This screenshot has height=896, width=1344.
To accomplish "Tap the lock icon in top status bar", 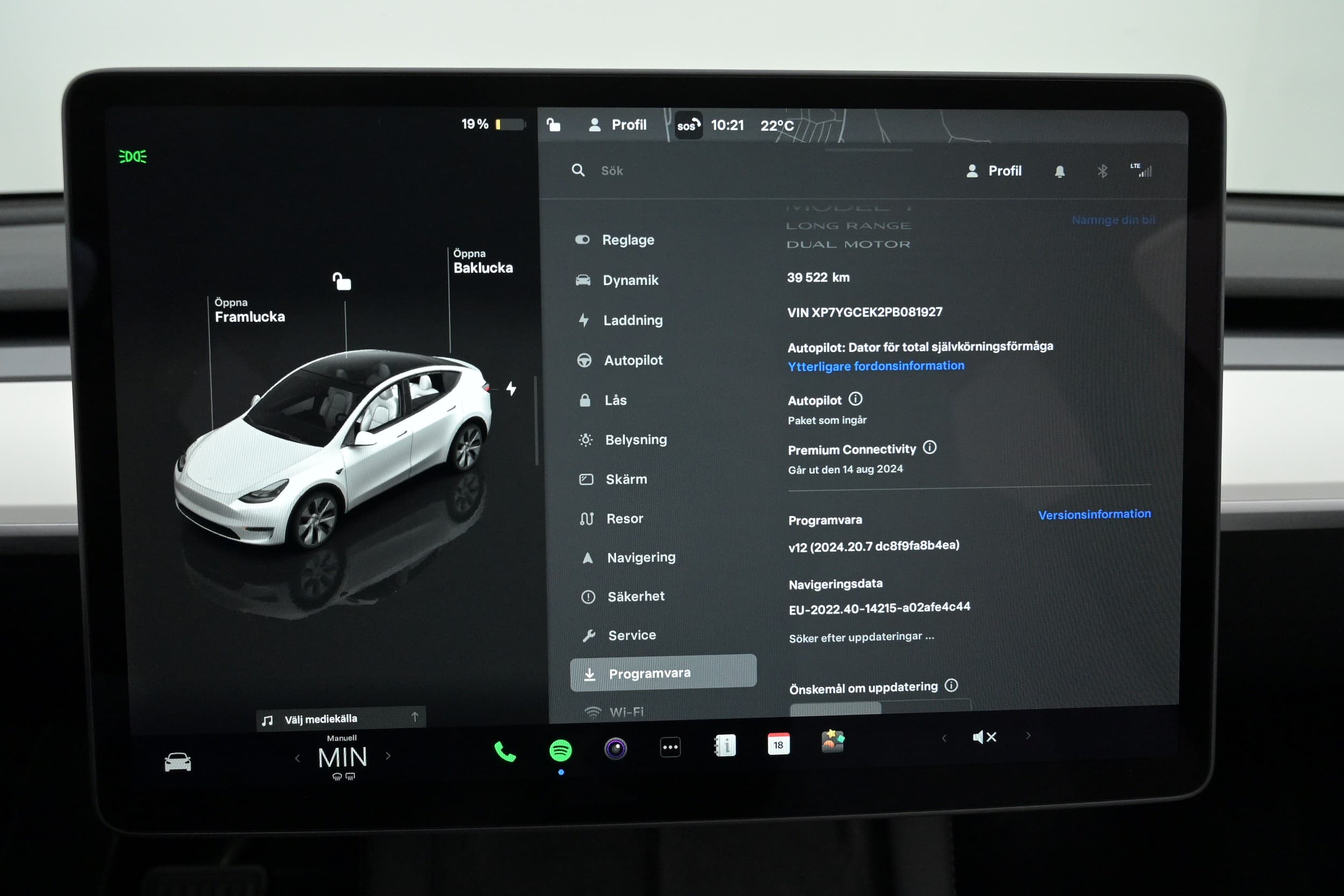I will (553, 124).
